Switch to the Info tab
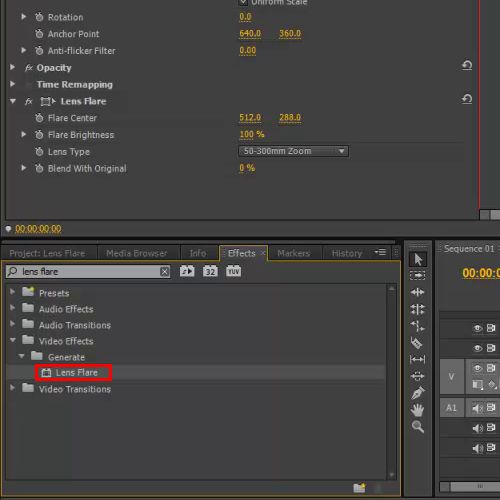The height and width of the screenshot is (500, 500). [x=198, y=253]
